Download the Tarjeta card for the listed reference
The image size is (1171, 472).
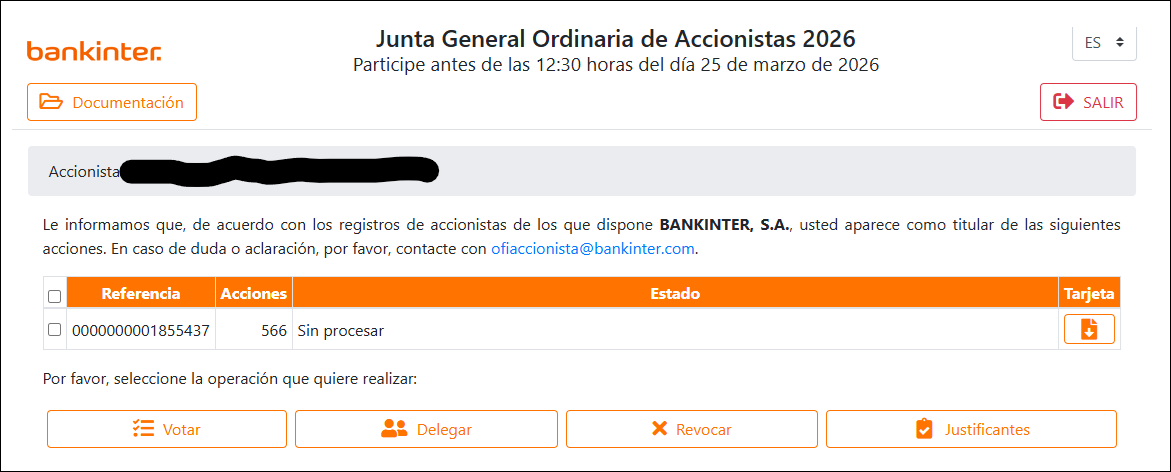coord(1089,329)
